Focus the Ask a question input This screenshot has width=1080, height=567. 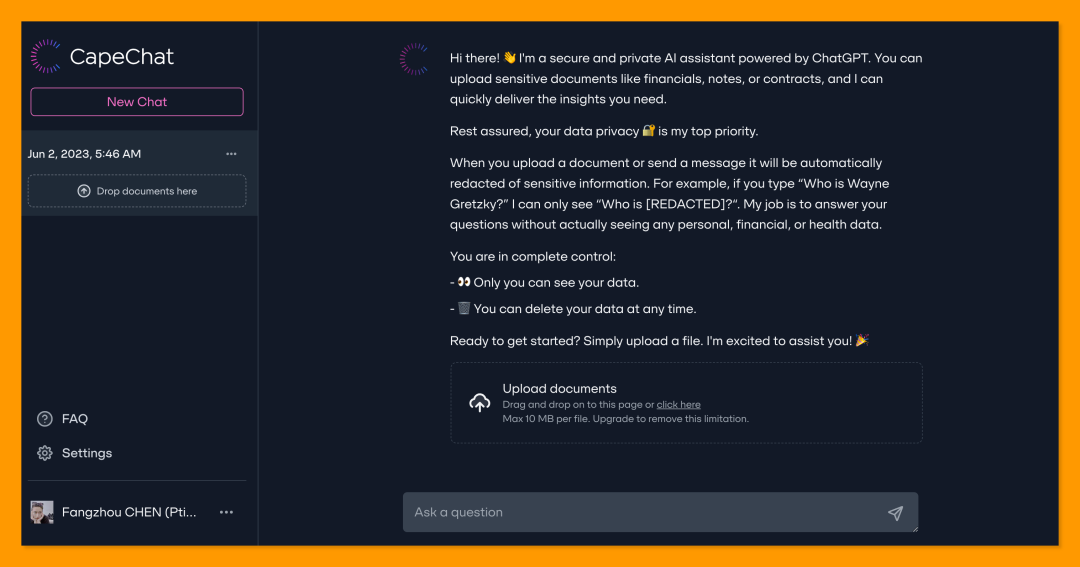(x=661, y=512)
